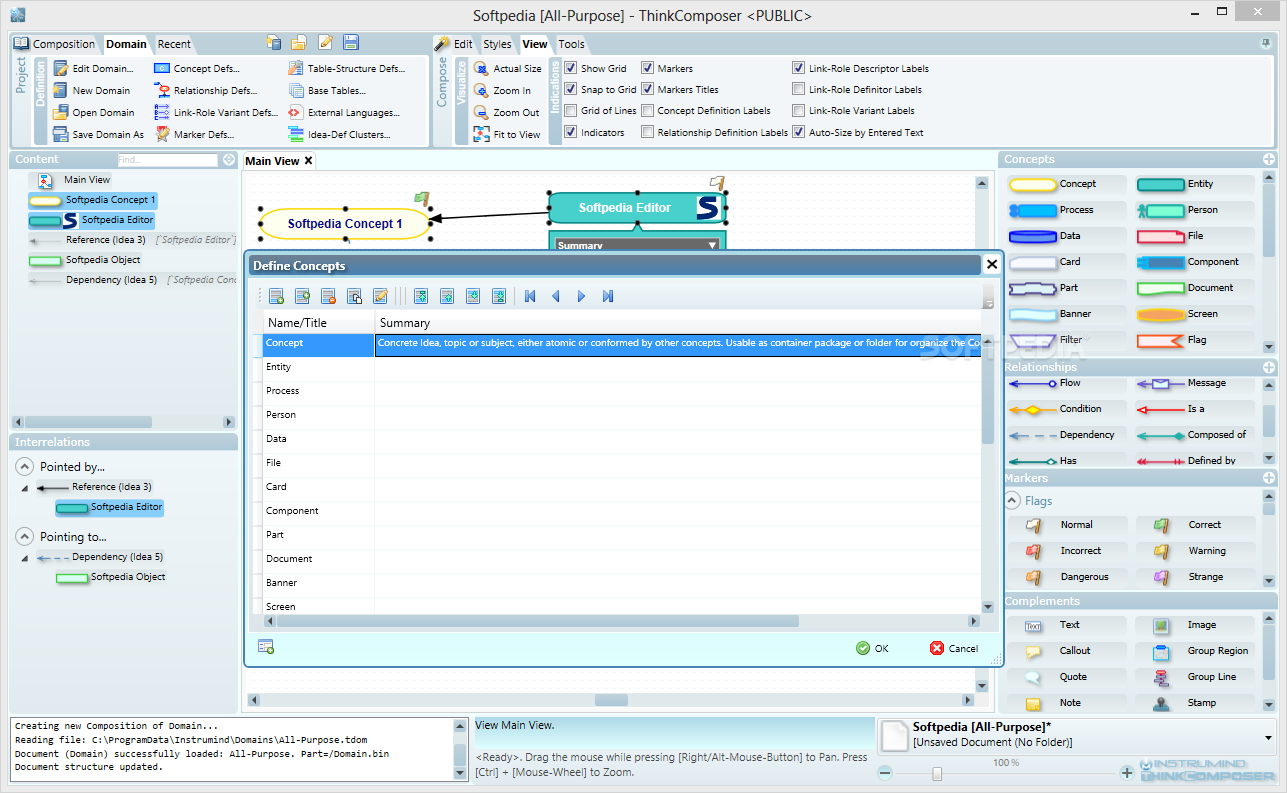Open Table-Structure Defs

click(x=347, y=69)
